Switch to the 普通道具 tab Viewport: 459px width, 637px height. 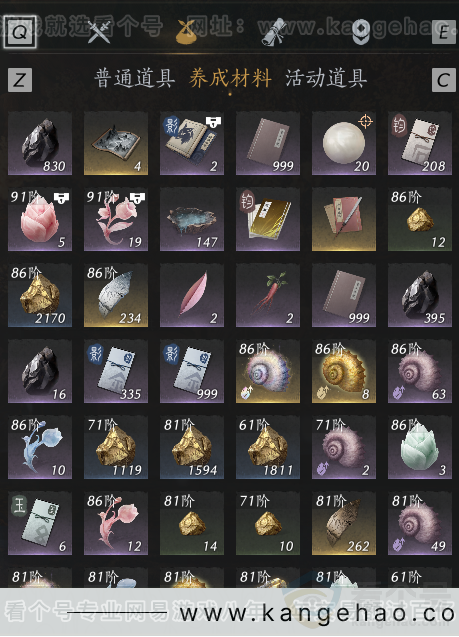134,78
